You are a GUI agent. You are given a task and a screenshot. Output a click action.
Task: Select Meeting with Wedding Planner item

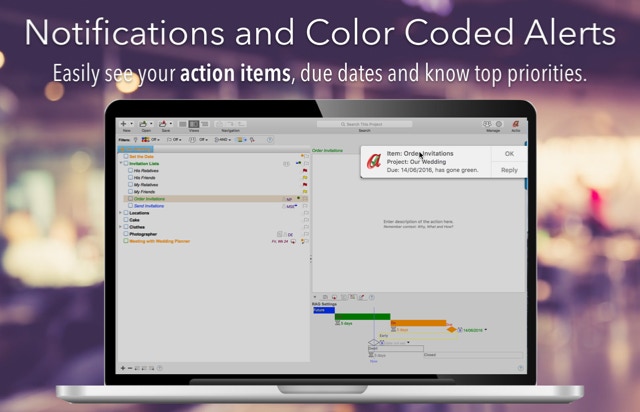[x=160, y=241]
